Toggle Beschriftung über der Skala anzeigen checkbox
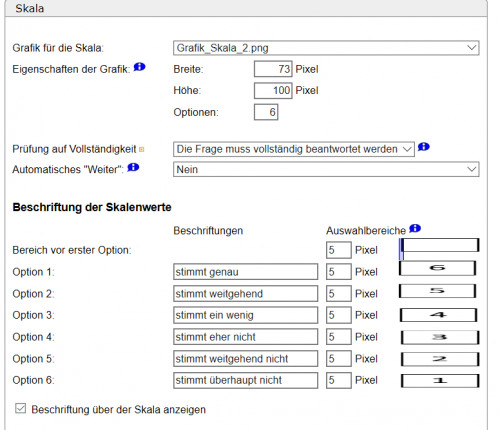This screenshot has width=500, height=430. [x=21, y=408]
